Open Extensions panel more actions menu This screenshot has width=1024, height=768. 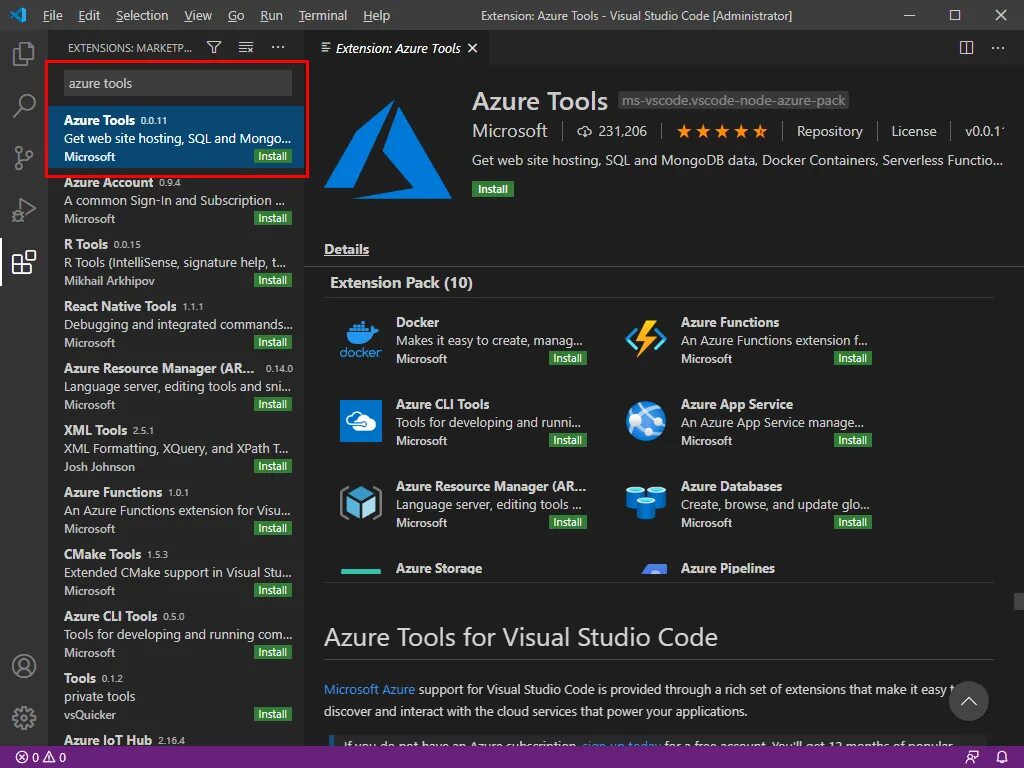278,47
